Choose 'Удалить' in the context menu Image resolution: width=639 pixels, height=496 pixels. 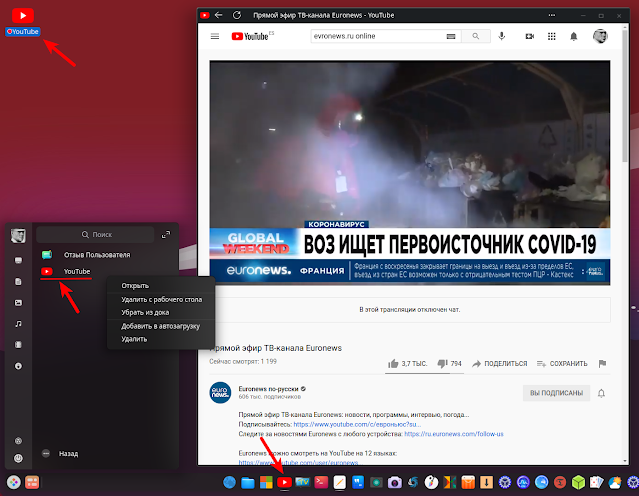click(x=134, y=339)
